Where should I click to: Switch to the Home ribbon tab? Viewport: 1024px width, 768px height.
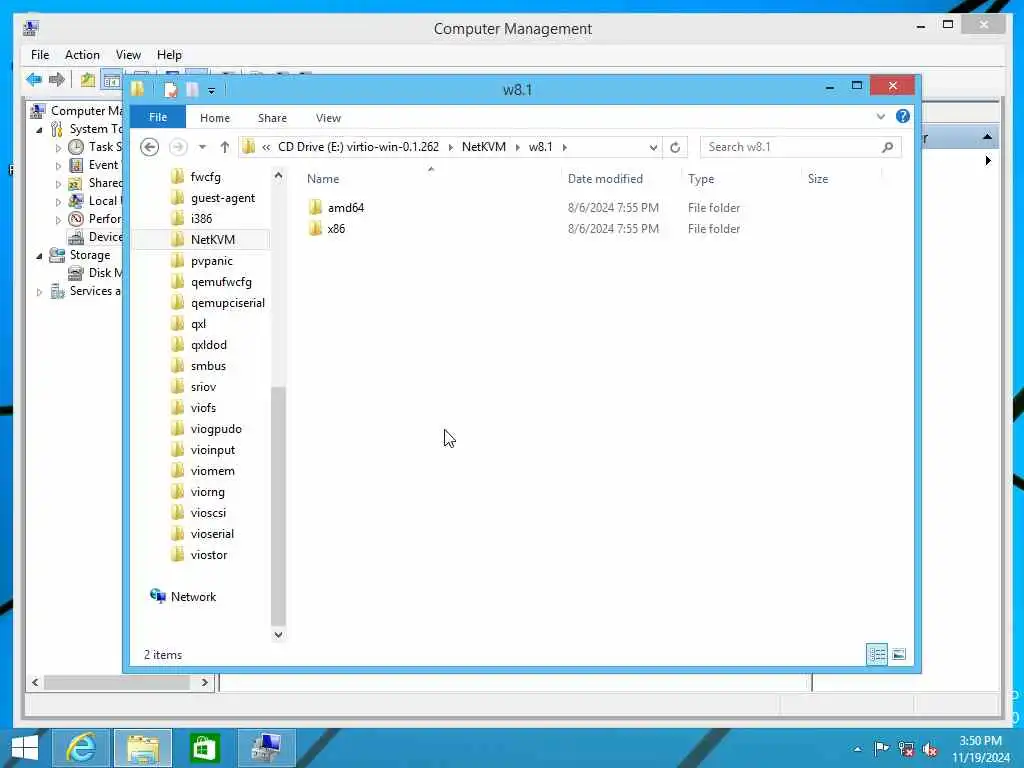pos(215,118)
